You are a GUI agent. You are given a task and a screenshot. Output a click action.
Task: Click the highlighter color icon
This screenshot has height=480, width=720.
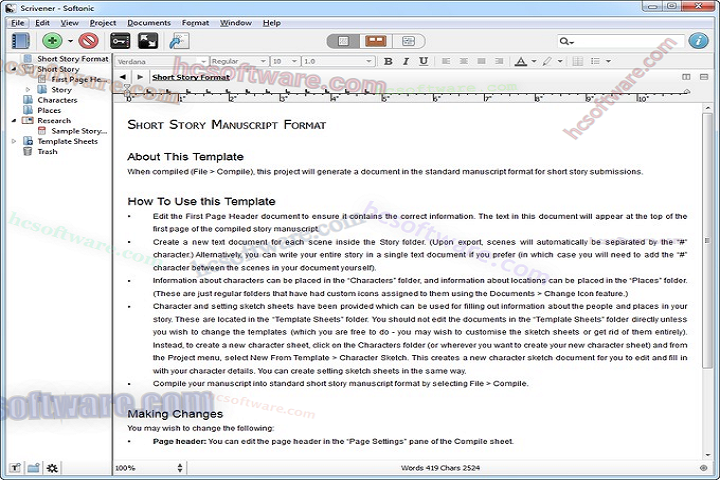[x=547, y=61]
